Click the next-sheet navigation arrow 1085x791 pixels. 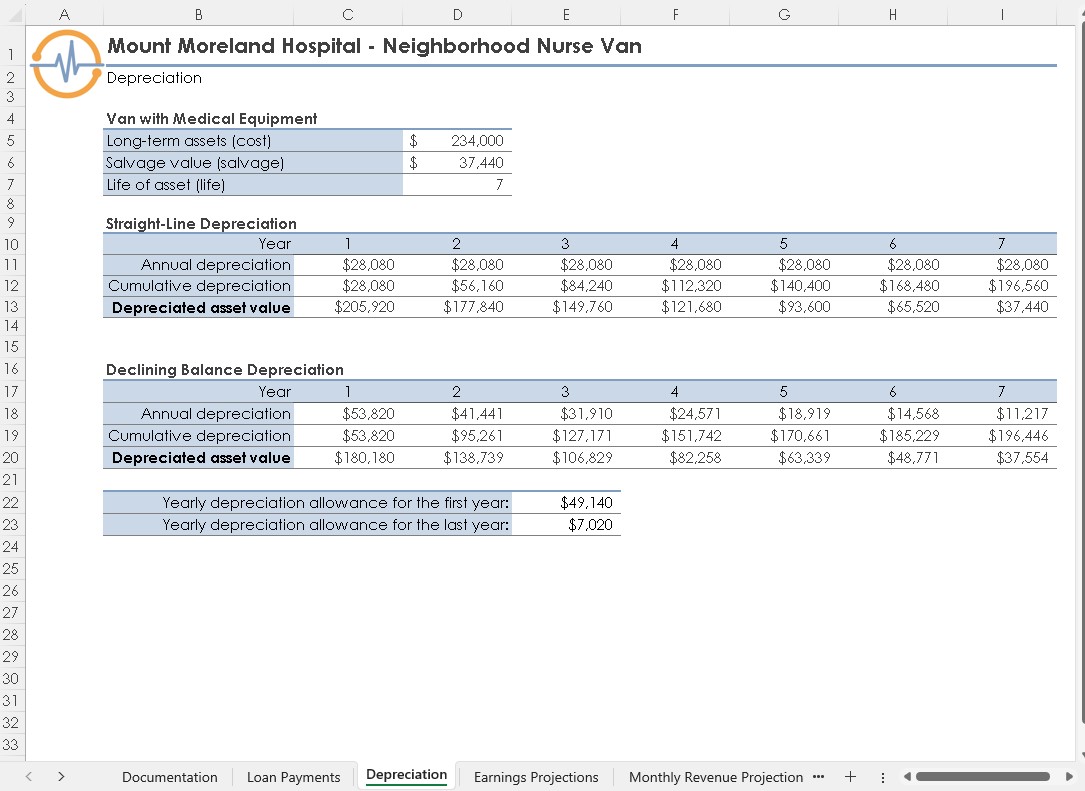pyautogui.click(x=61, y=777)
